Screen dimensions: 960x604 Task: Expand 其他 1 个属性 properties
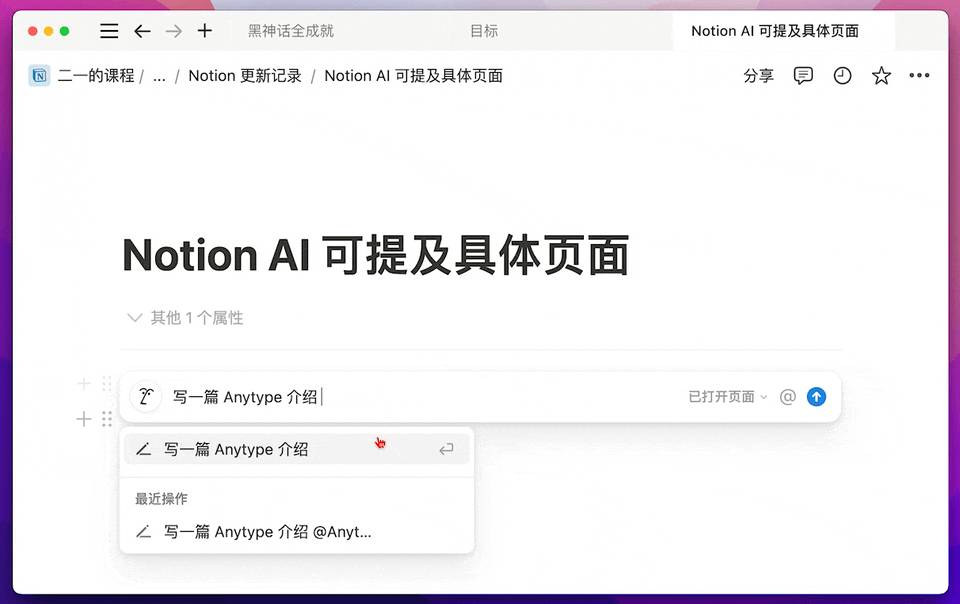(185, 318)
